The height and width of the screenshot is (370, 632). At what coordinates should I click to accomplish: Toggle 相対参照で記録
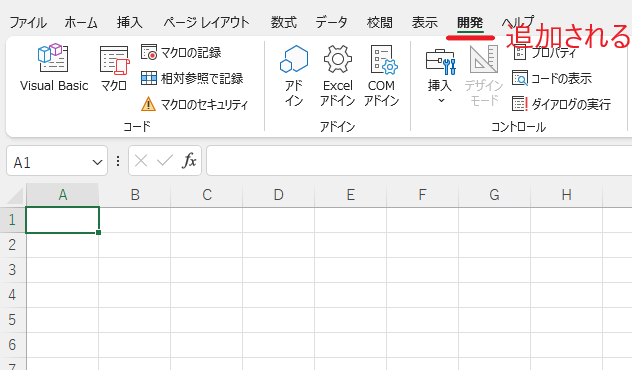(192, 78)
